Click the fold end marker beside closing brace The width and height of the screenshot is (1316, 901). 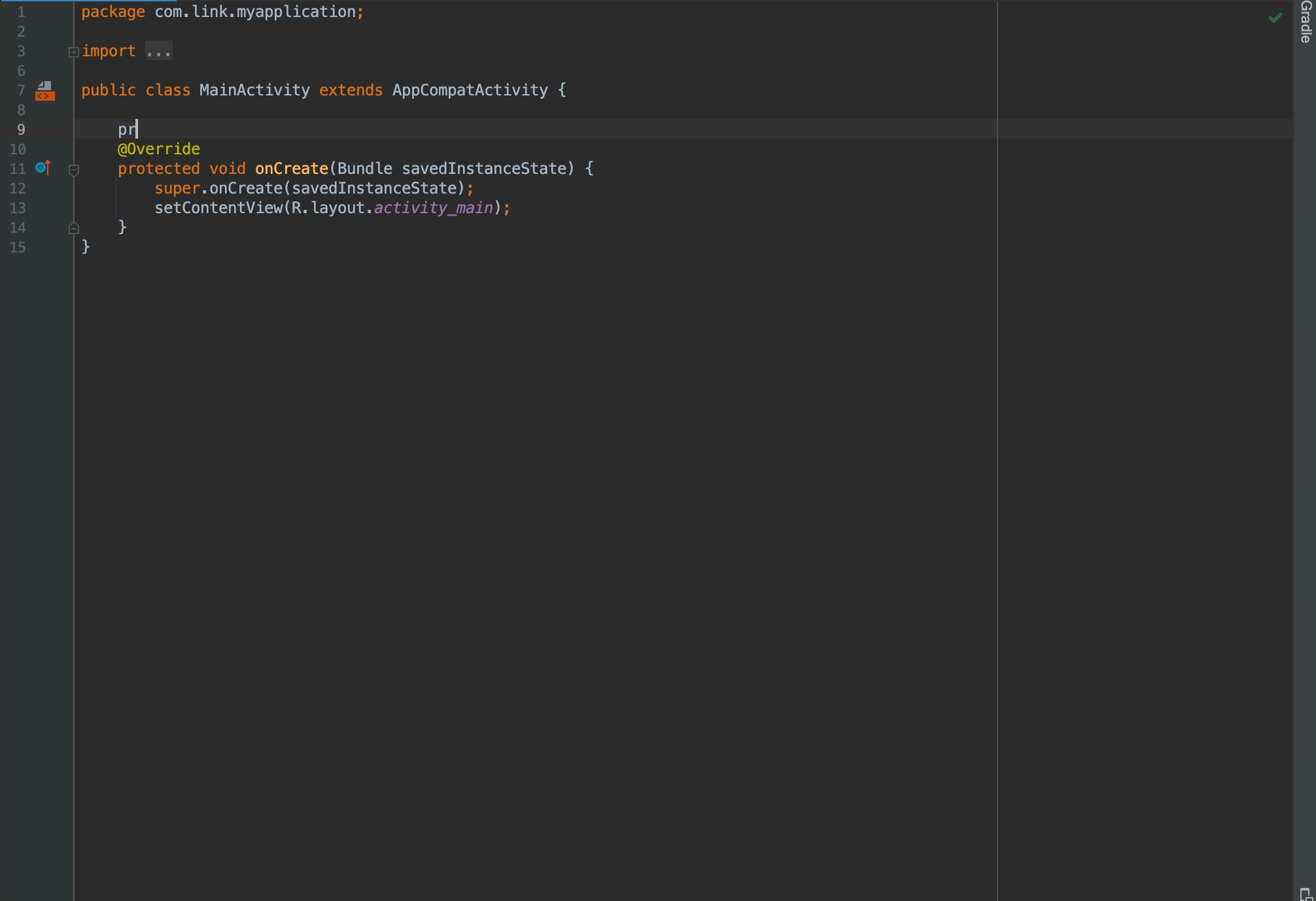(x=74, y=228)
